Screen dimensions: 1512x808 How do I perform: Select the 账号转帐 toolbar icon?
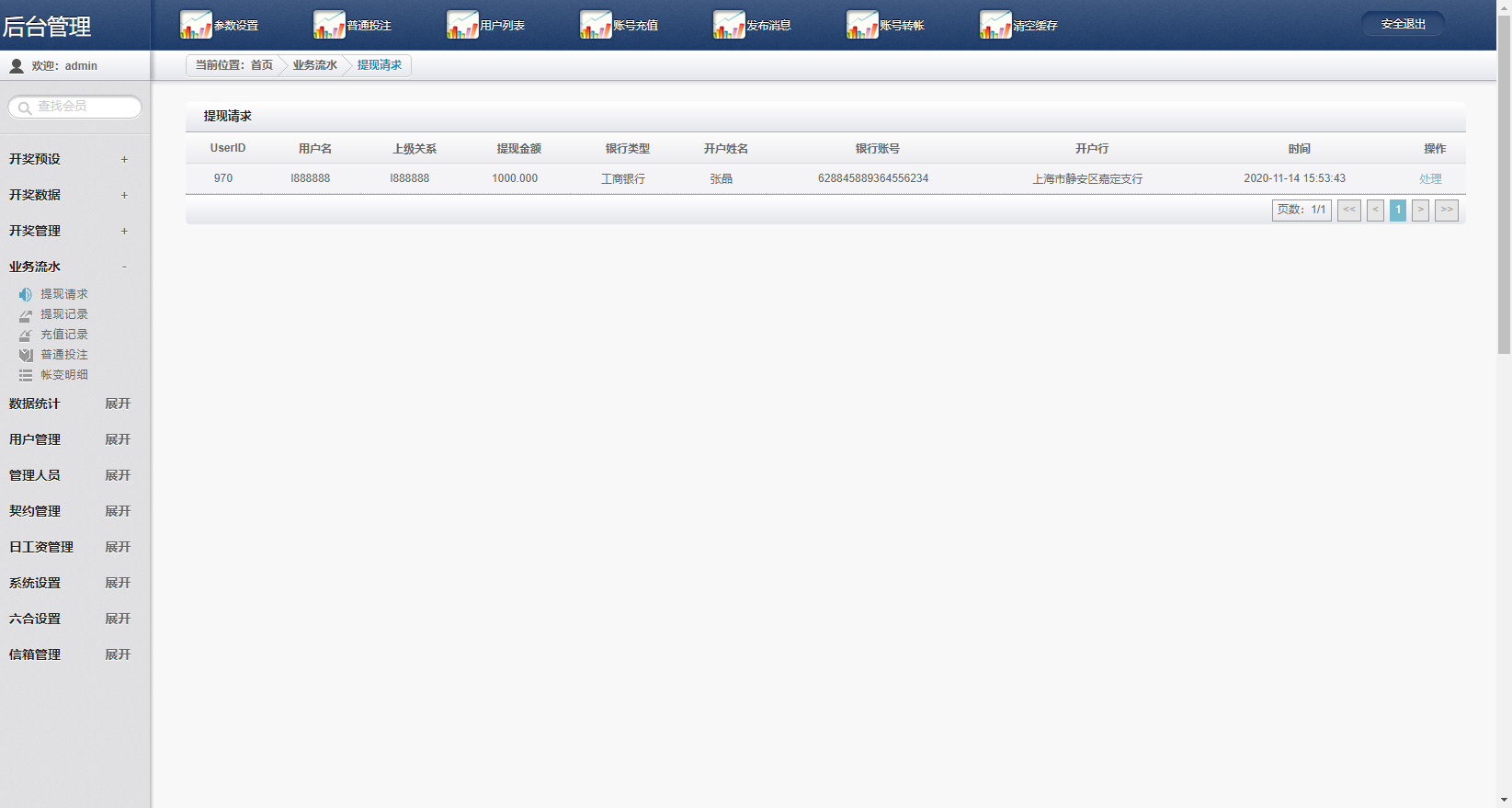coord(862,25)
